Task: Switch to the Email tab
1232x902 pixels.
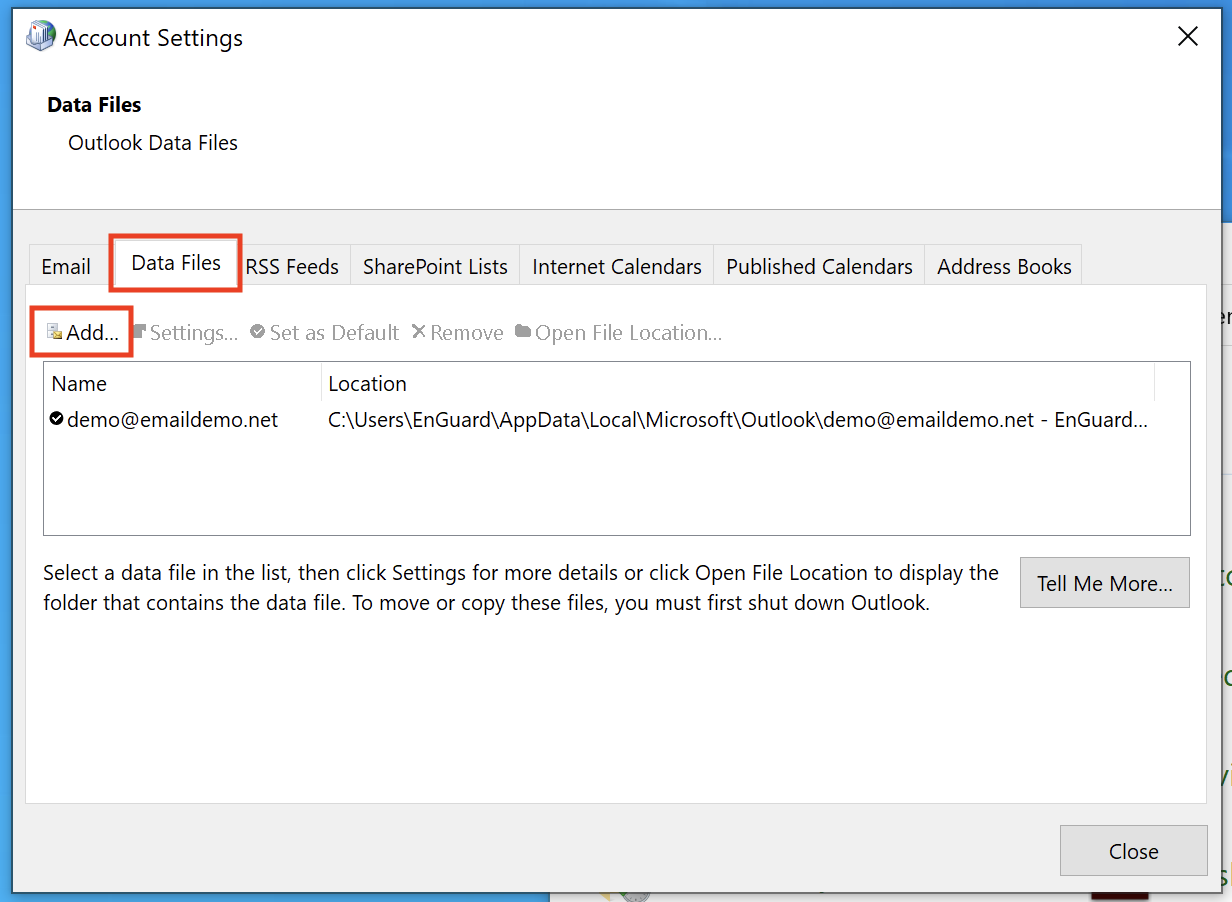Action: pos(66,267)
